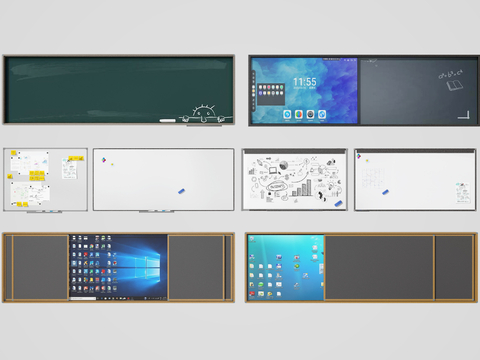480x360 pixels.
Task: Select the brainstorm doodle whiteboard
Action: point(294,179)
